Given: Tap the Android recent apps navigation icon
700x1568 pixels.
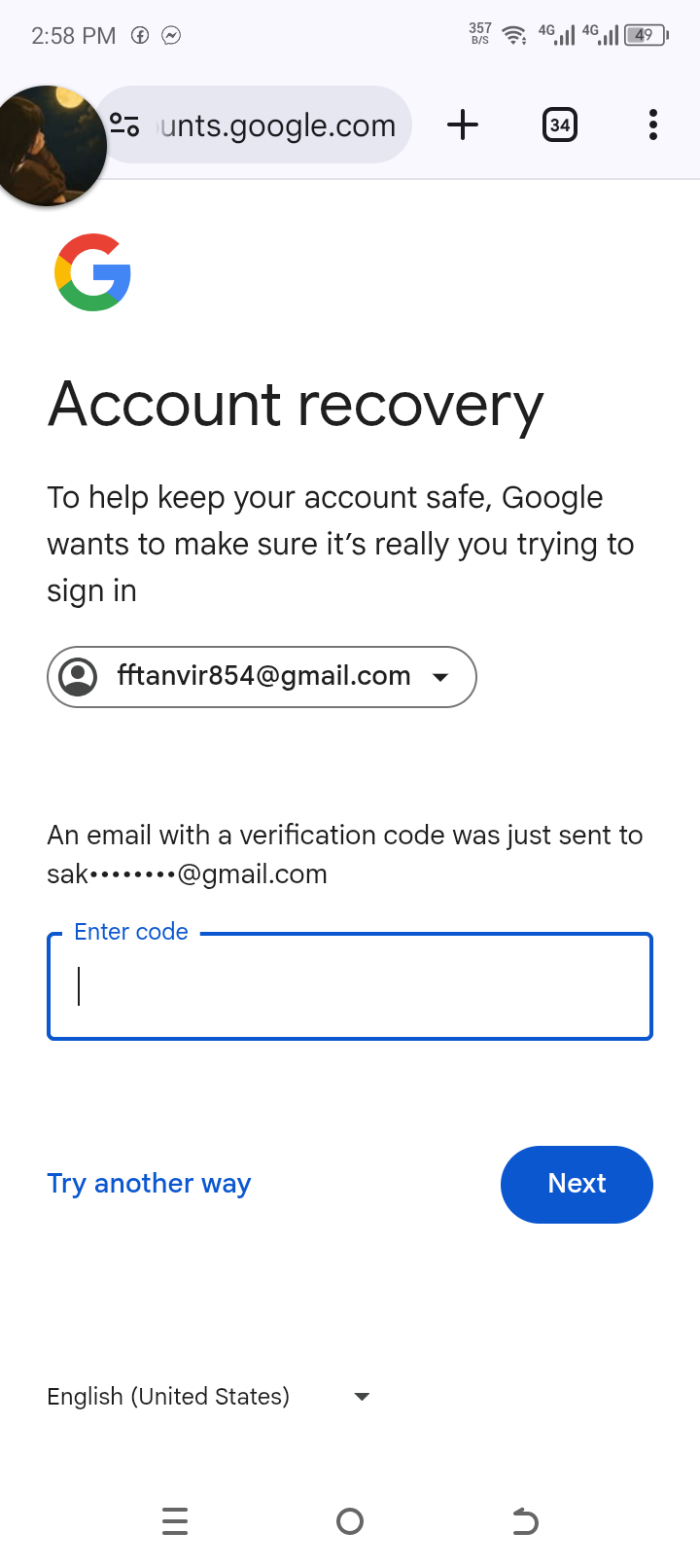Looking at the screenshot, I should 175,1520.
